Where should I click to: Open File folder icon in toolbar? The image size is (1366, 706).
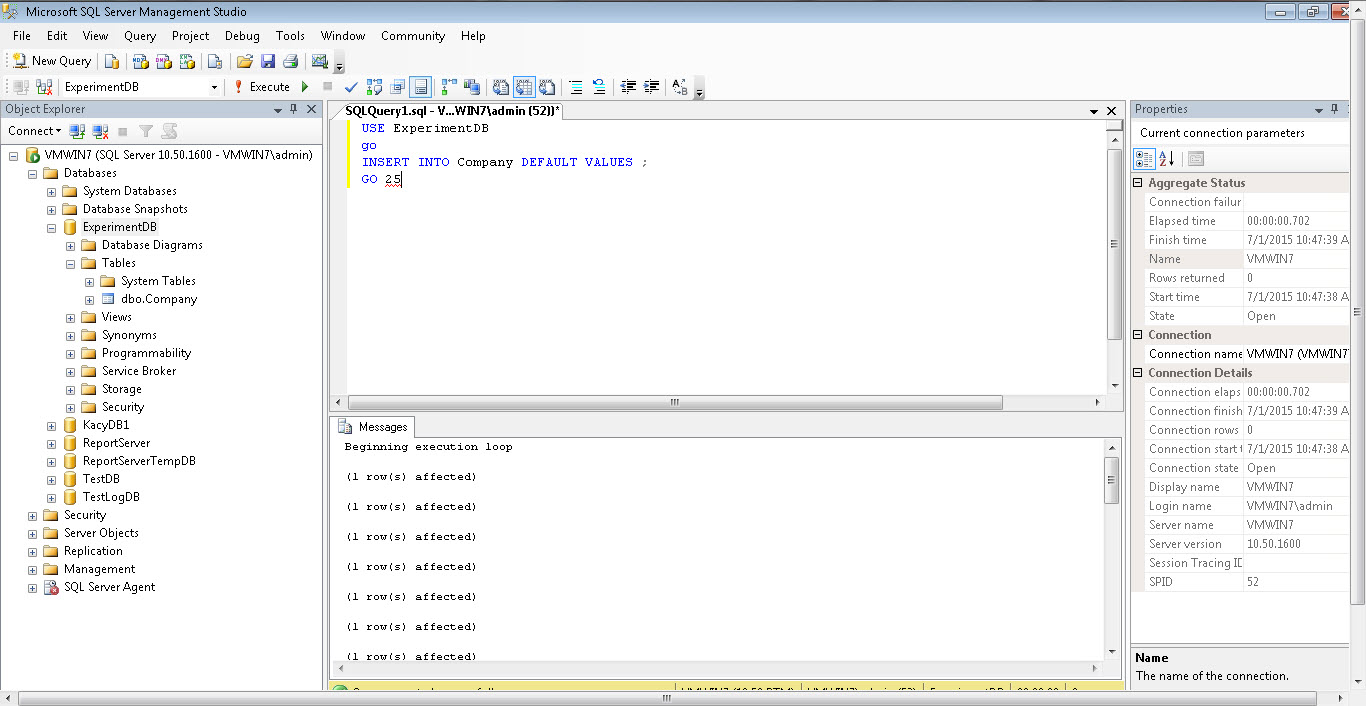coord(244,61)
